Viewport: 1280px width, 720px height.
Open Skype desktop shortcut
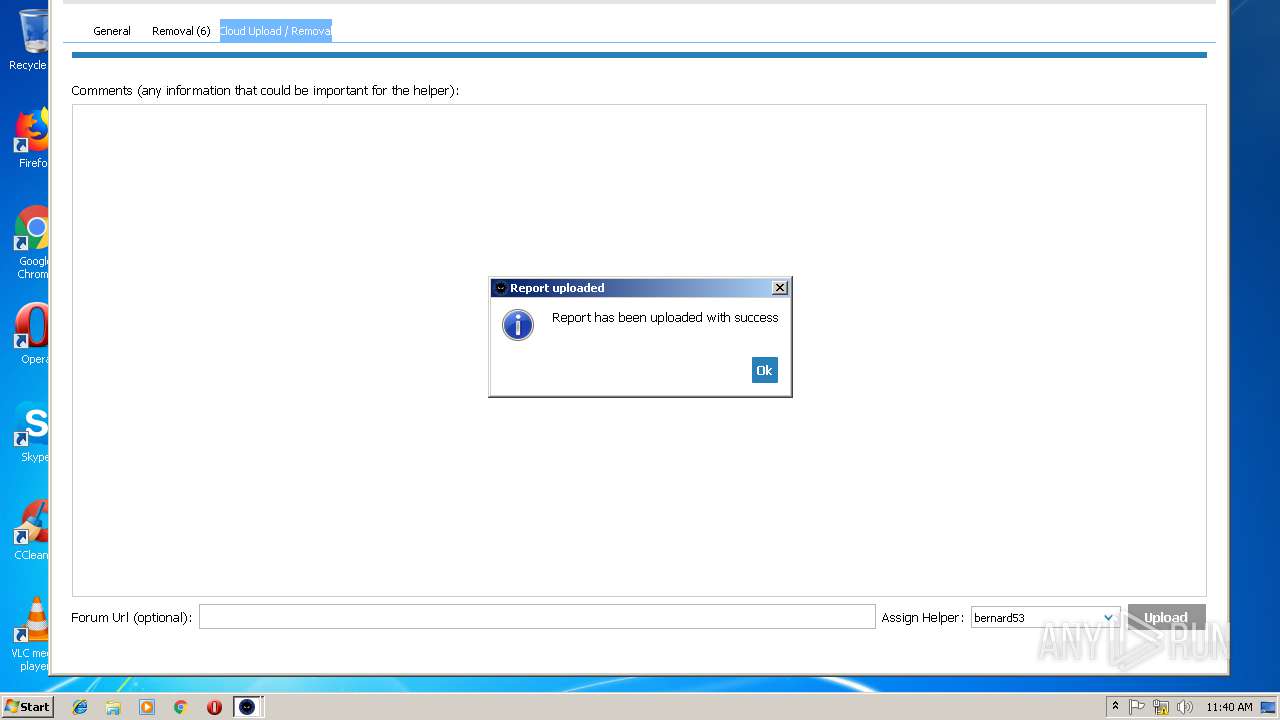pyautogui.click(x=31, y=432)
